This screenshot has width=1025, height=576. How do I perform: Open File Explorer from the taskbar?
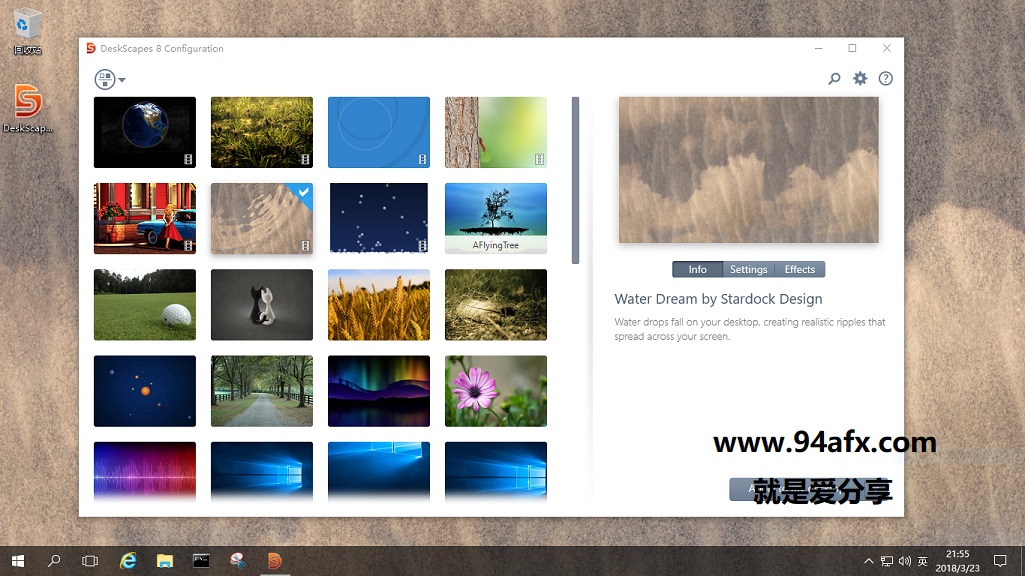click(165, 561)
